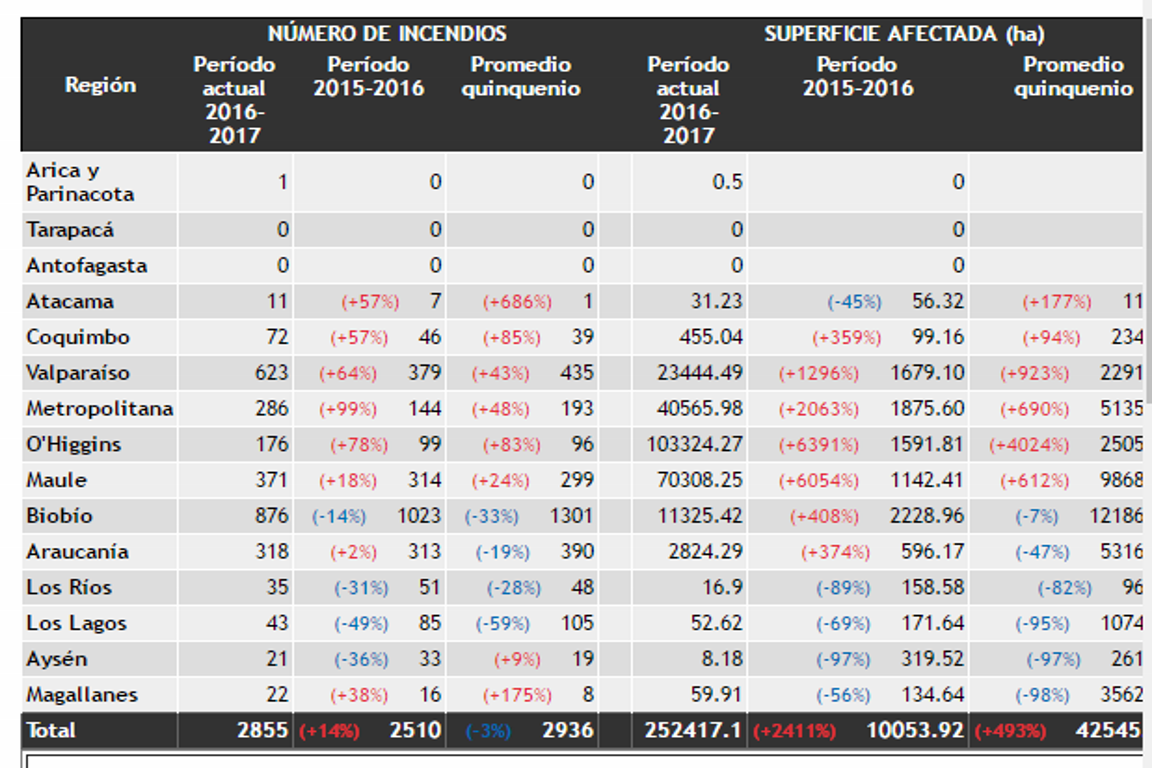1152x768 pixels.
Task: Select Valparaíso's 623 fires cell
Action: [x=270, y=373]
